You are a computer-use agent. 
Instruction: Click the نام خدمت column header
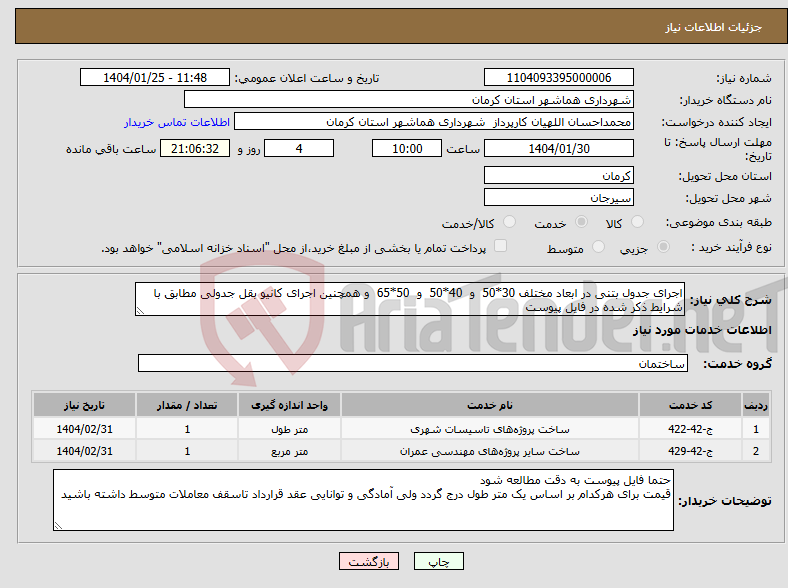tap(490, 405)
